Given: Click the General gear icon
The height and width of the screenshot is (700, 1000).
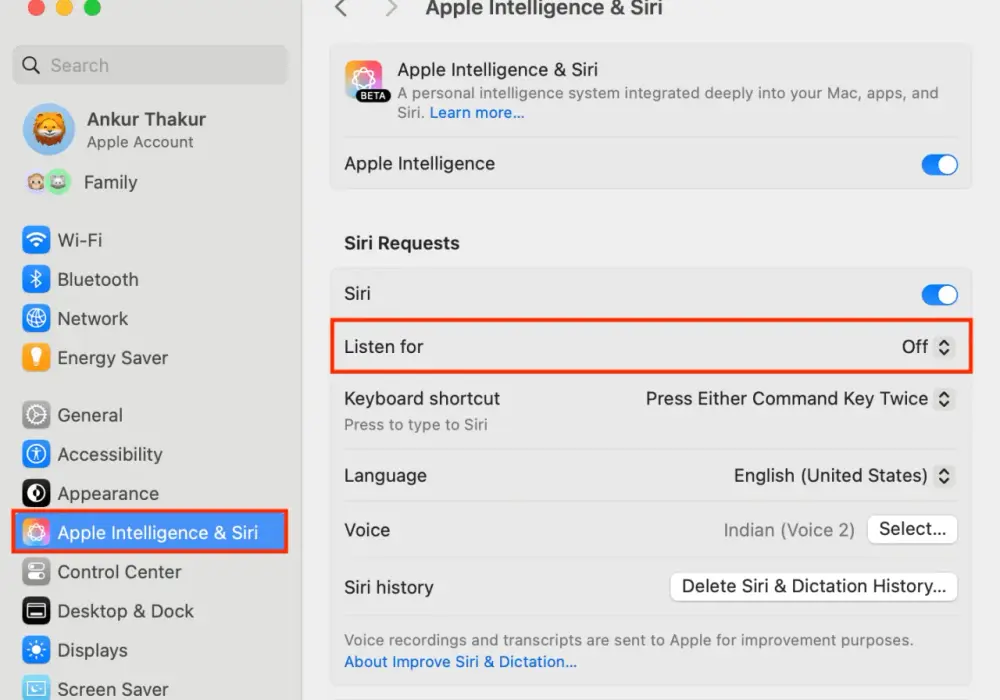Looking at the screenshot, I should [36, 415].
